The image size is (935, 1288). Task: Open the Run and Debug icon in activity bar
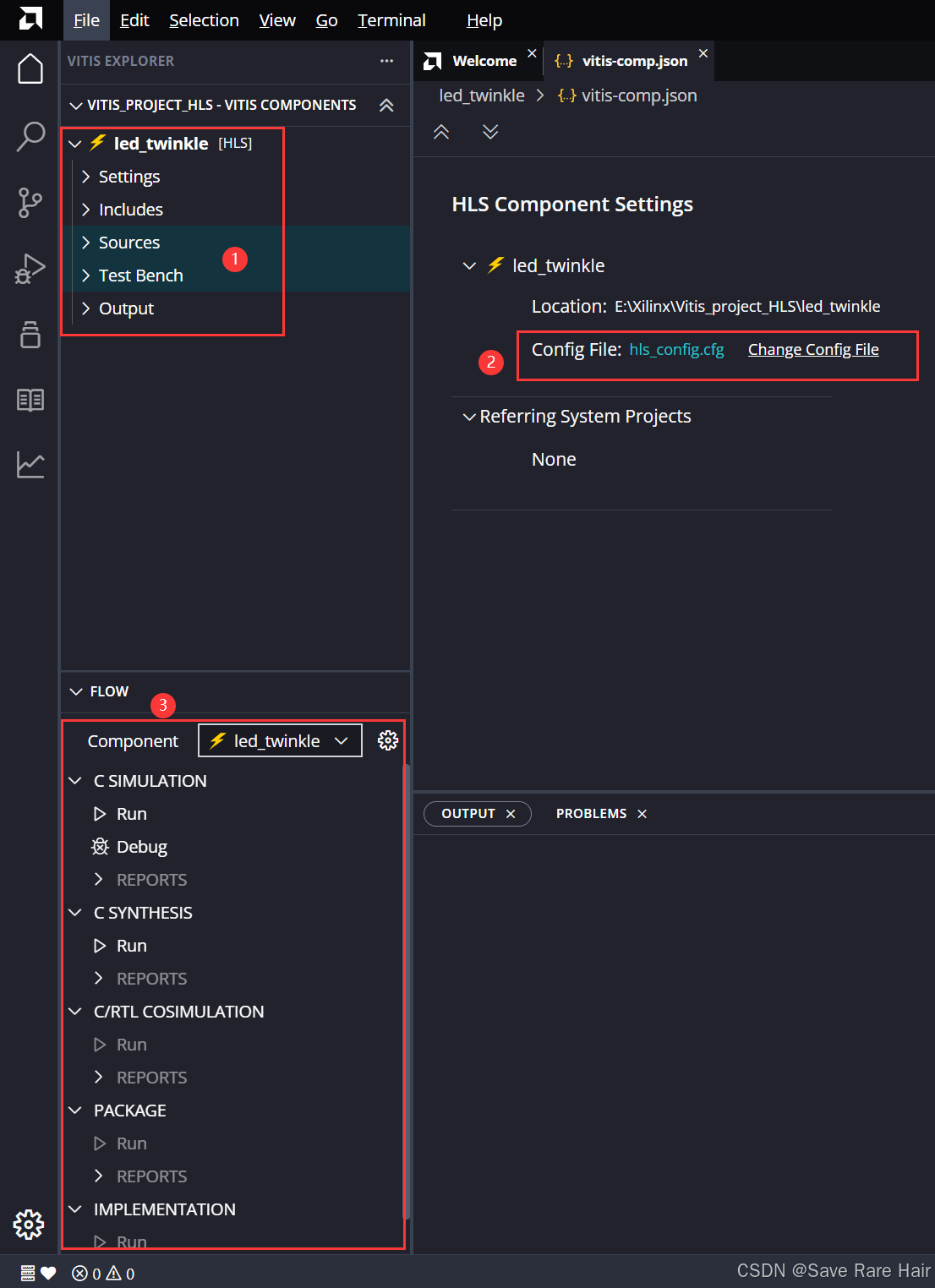tap(30, 269)
